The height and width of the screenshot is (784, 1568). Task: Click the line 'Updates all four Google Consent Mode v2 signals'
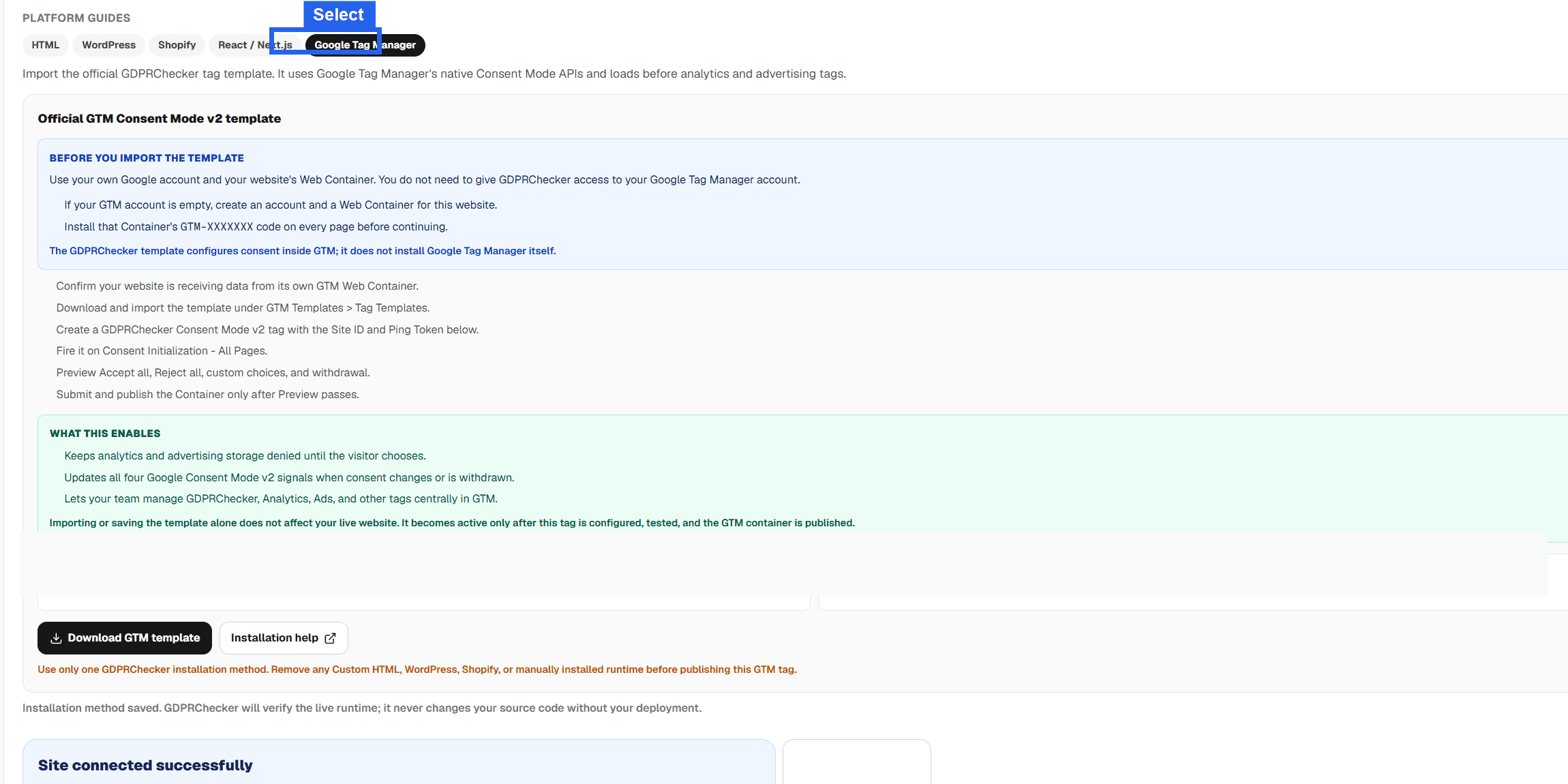pos(289,478)
